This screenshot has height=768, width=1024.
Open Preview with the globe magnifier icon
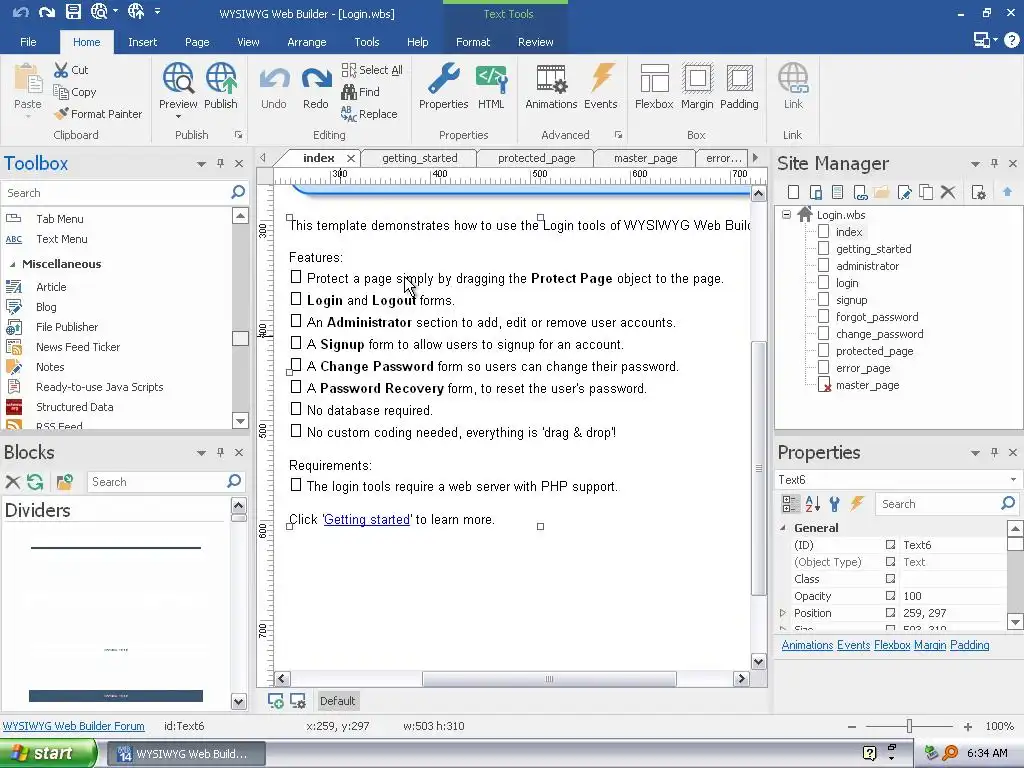click(x=178, y=80)
